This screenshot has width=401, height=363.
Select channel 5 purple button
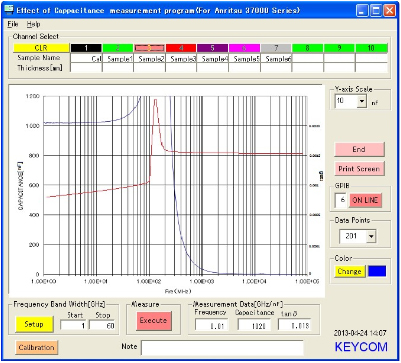click(212, 48)
